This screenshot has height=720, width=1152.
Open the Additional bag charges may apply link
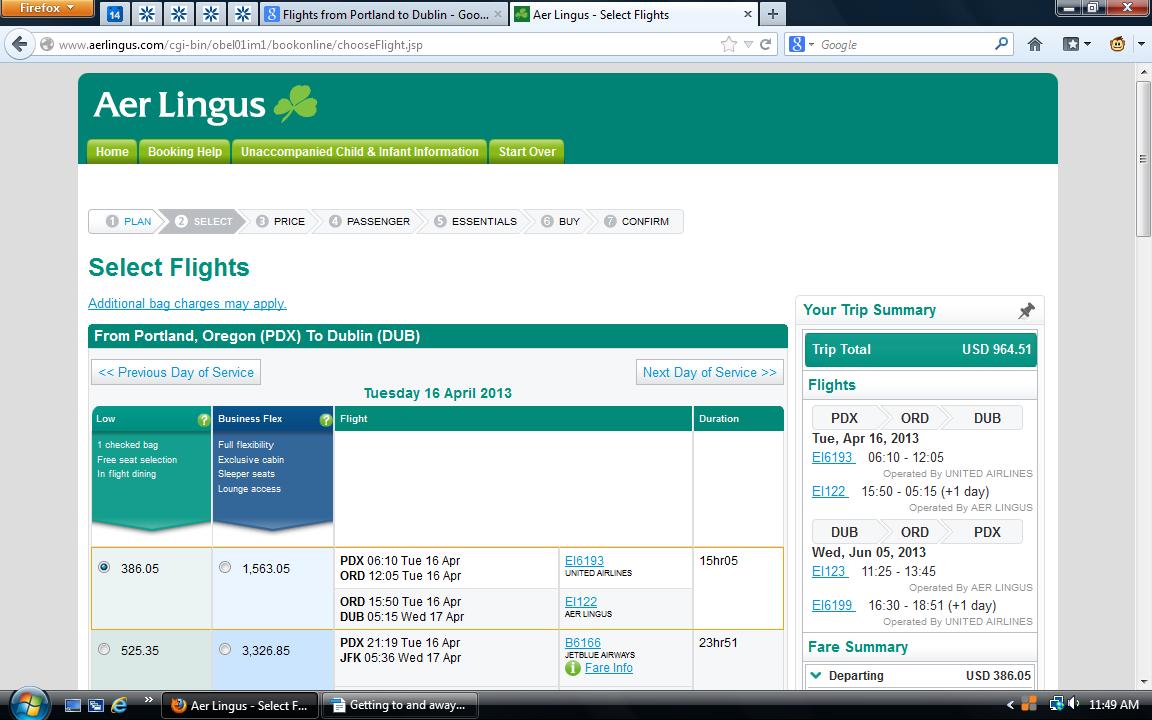[187, 303]
